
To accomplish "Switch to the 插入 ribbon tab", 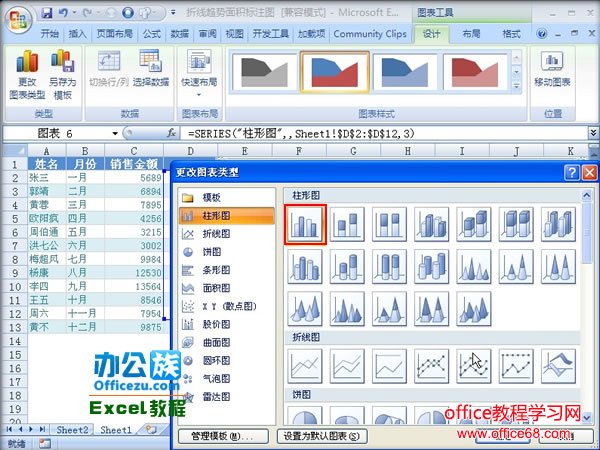I will [77, 34].
